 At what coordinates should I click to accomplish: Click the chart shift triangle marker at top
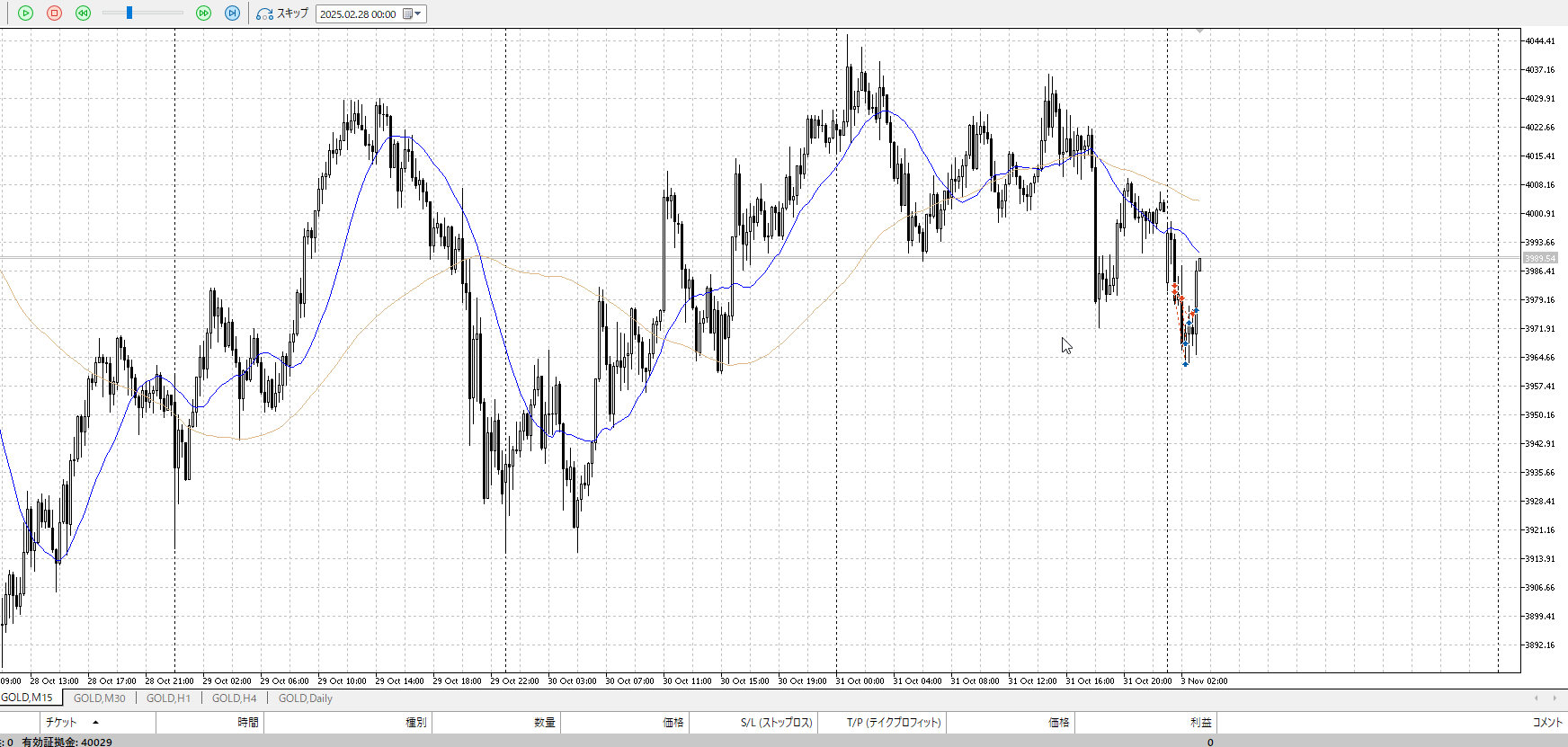[x=1199, y=31]
